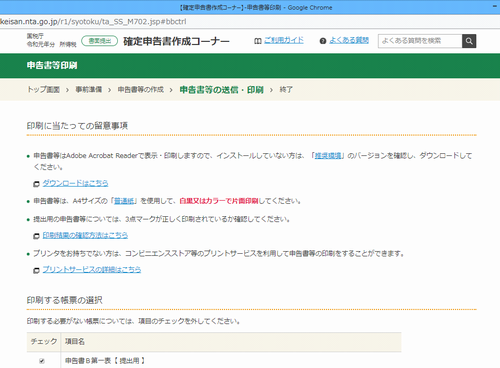The image size is (500, 368).
Task: Click the 印刷に当たっての留意事項 heading
Action: (77, 126)
